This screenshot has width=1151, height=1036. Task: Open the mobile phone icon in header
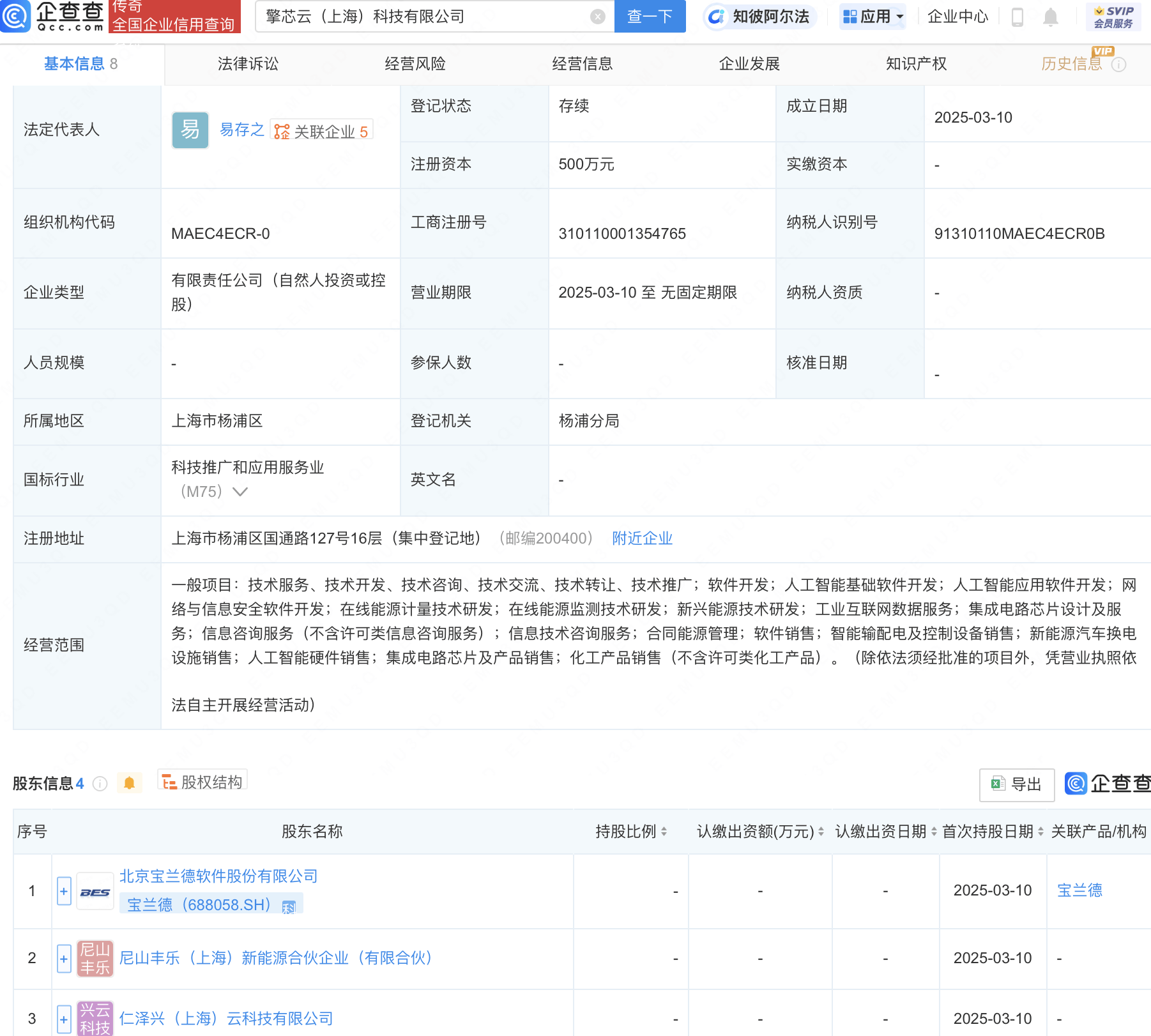click(1018, 17)
